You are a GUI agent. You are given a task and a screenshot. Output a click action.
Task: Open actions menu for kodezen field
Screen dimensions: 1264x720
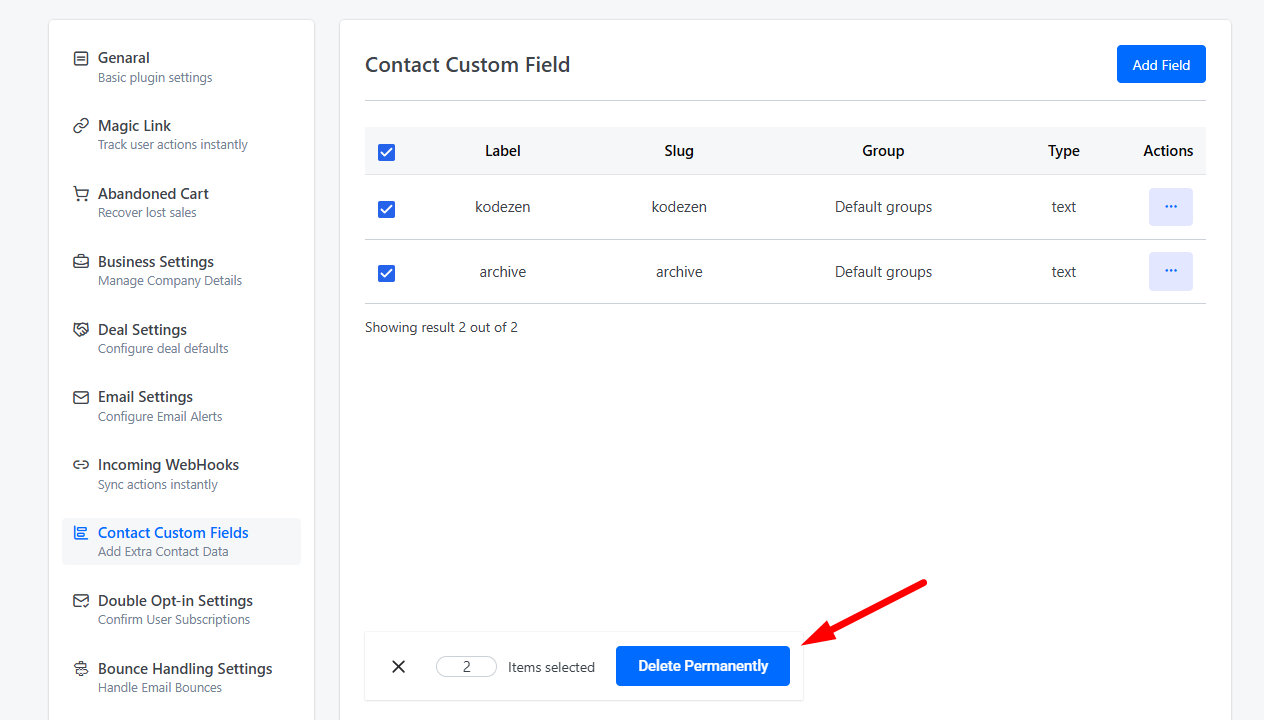click(1171, 207)
